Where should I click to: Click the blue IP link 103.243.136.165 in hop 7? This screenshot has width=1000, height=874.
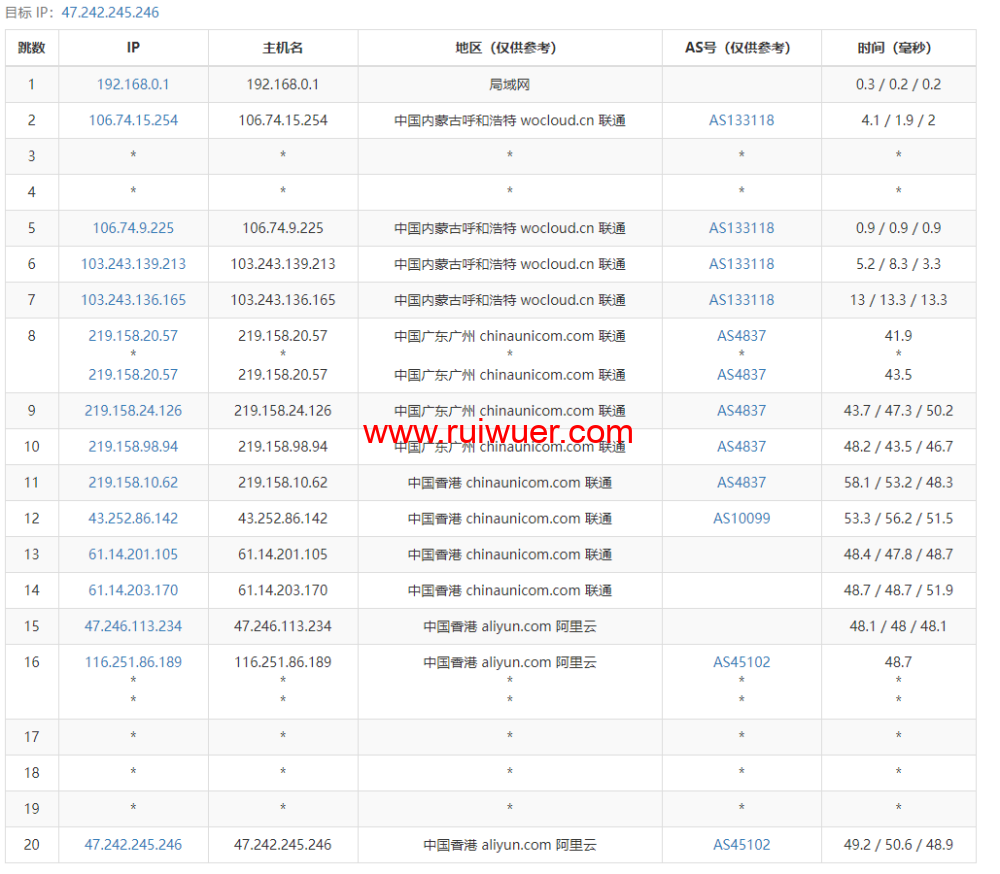pyautogui.click(x=133, y=300)
